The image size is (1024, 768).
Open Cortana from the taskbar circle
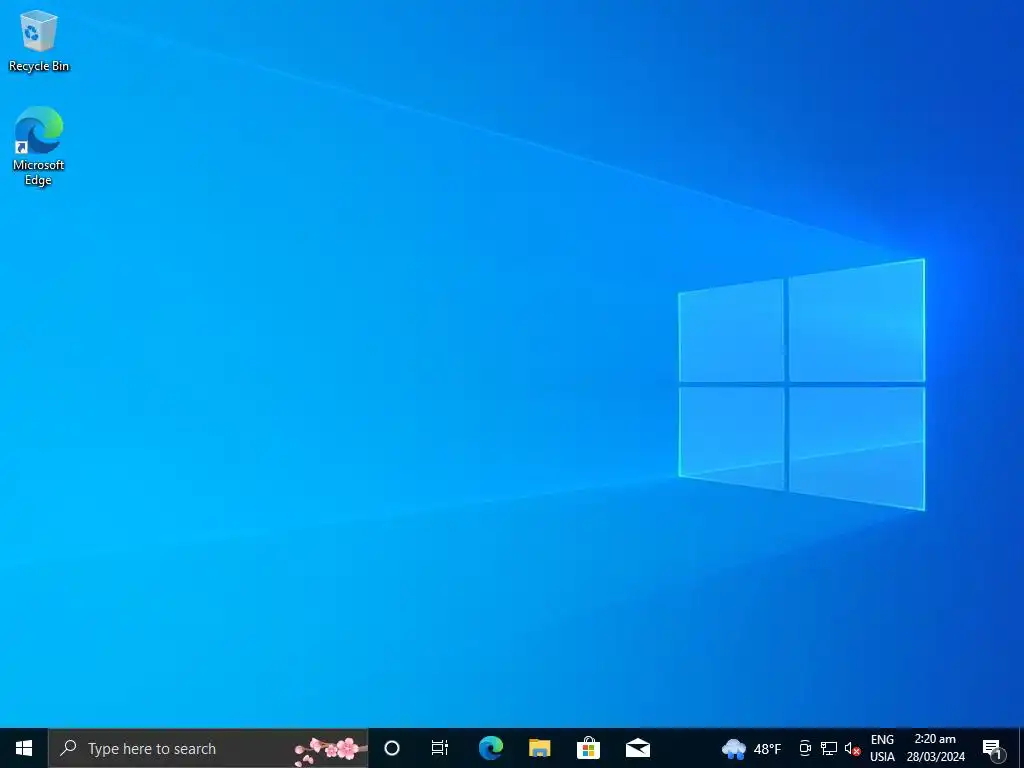tap(392, 748)
